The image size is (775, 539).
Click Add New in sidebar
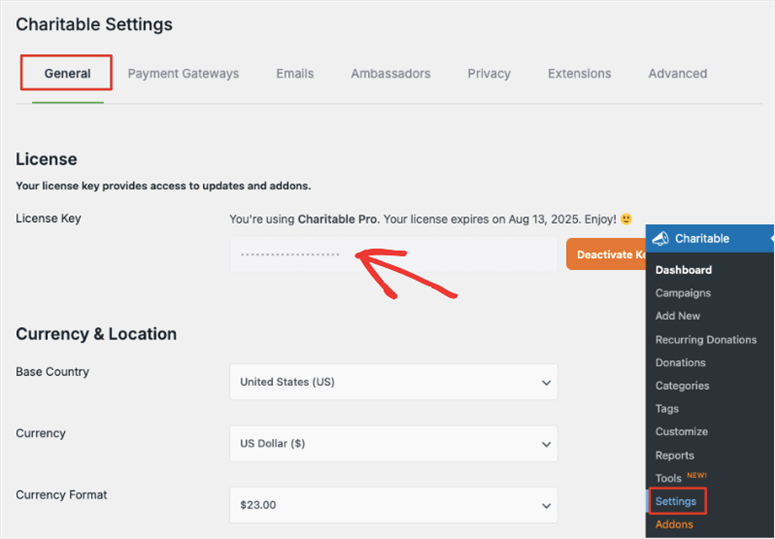point(678,316)
